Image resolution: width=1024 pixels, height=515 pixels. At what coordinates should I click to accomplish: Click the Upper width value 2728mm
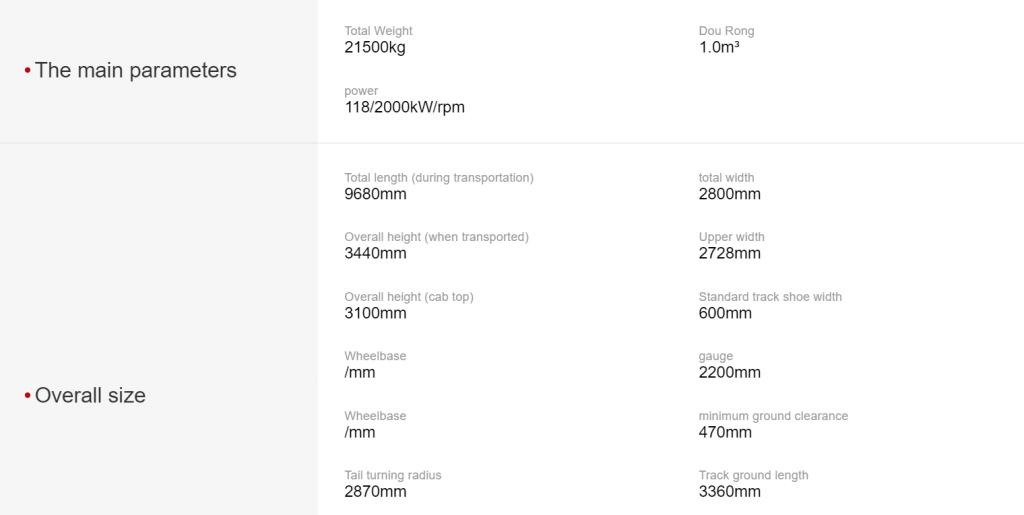pos(729,254)
